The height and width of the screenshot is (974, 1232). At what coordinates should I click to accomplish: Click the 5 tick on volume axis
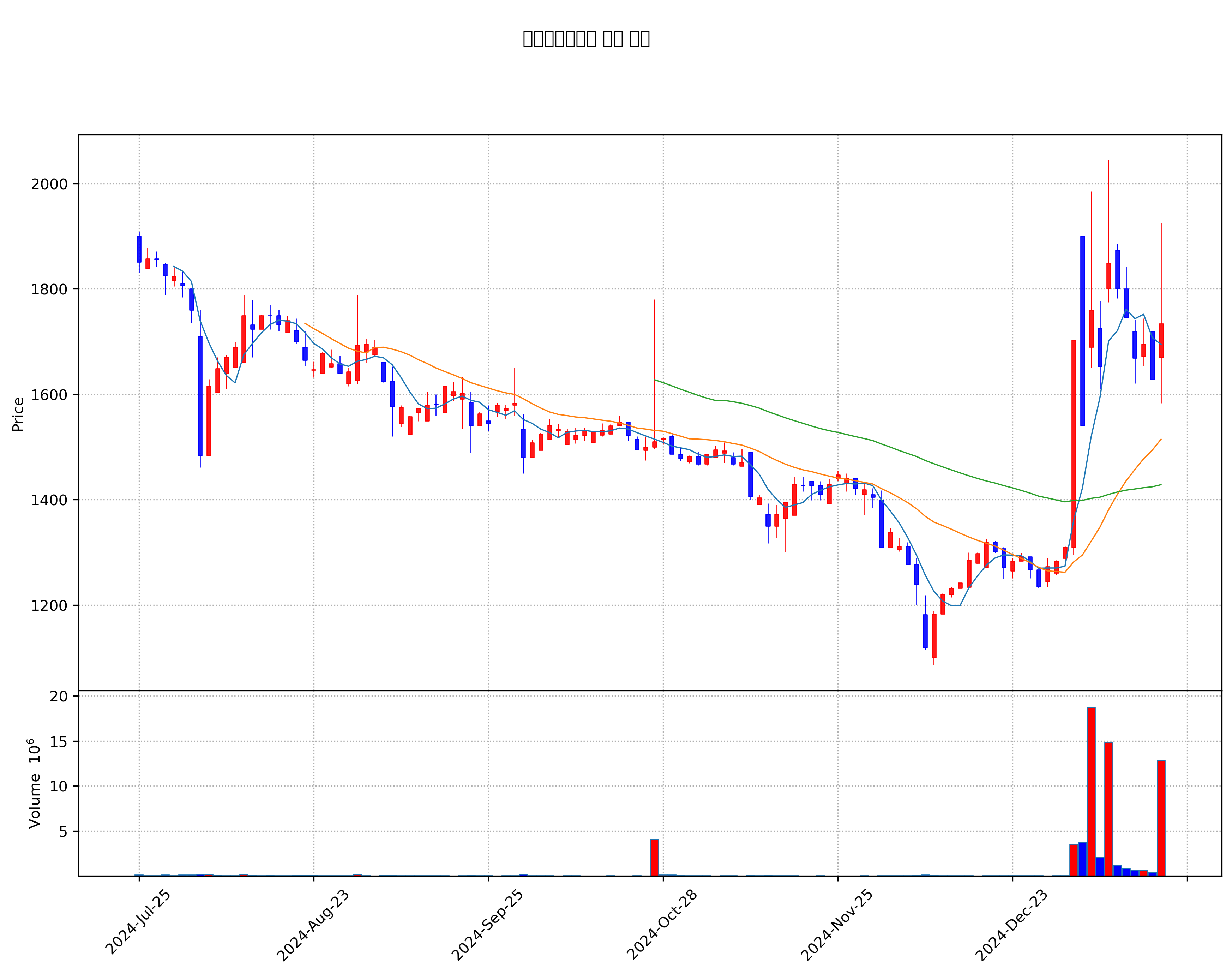click(63, 832)
